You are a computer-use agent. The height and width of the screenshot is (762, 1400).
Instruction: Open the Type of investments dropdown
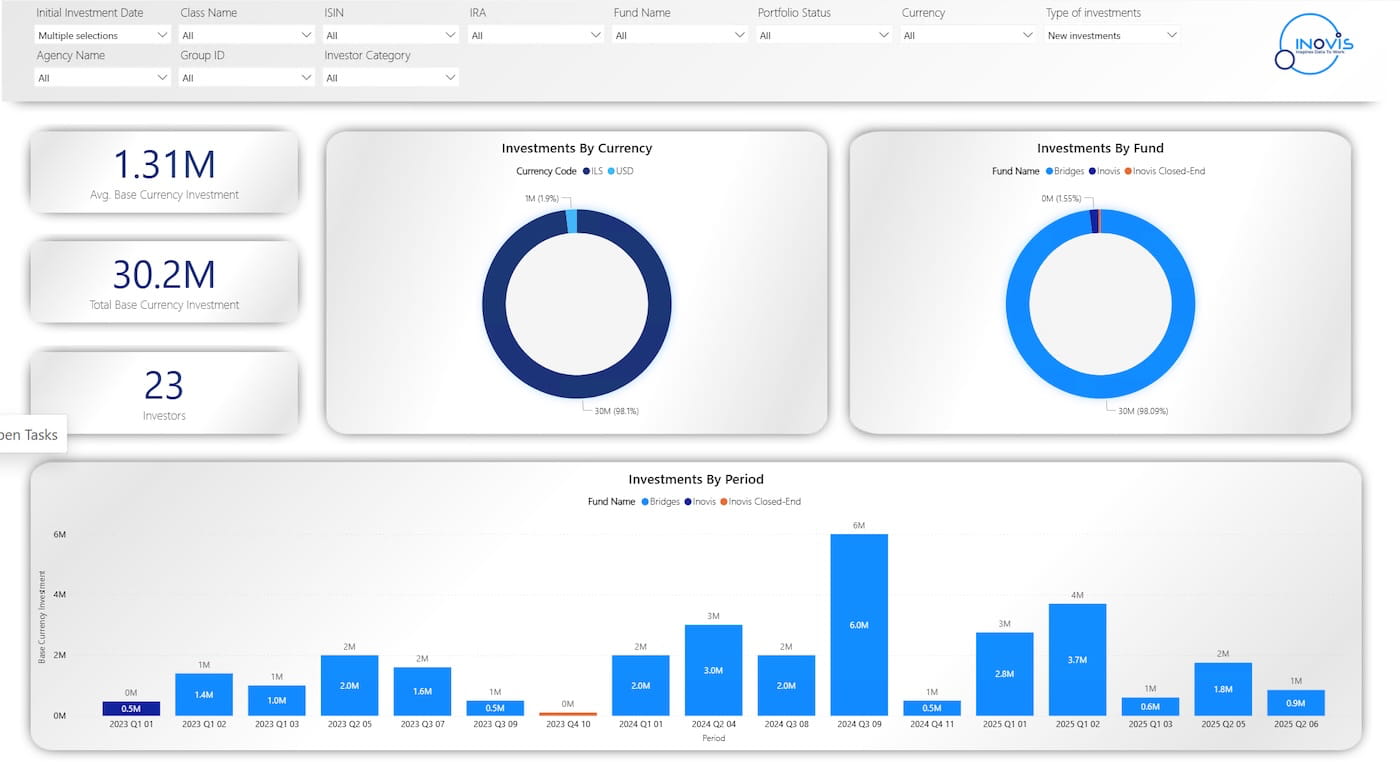click(x=1112, y=35)
